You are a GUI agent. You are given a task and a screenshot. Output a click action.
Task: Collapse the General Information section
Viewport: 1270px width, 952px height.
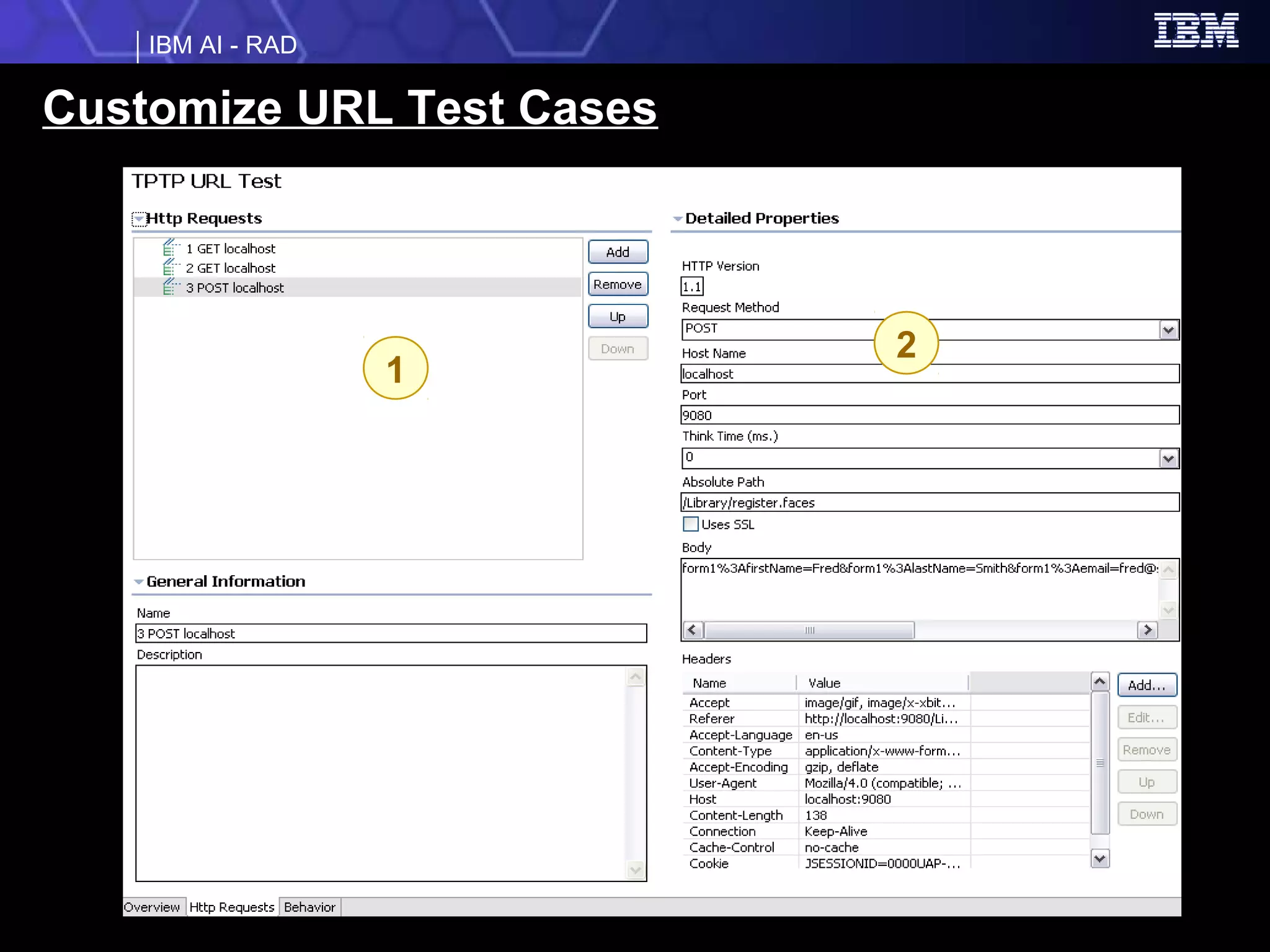click(x=139, y=582)
